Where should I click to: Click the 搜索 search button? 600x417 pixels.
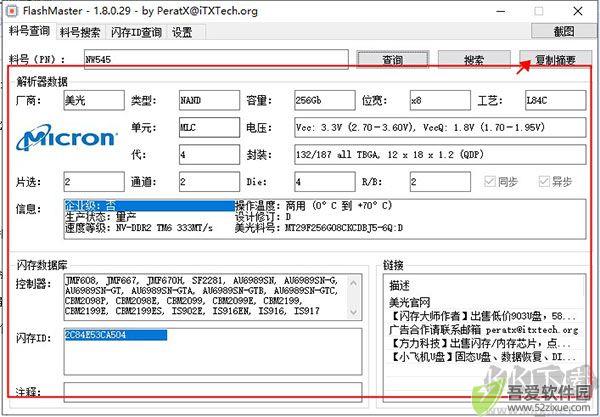tap(474, 60)
